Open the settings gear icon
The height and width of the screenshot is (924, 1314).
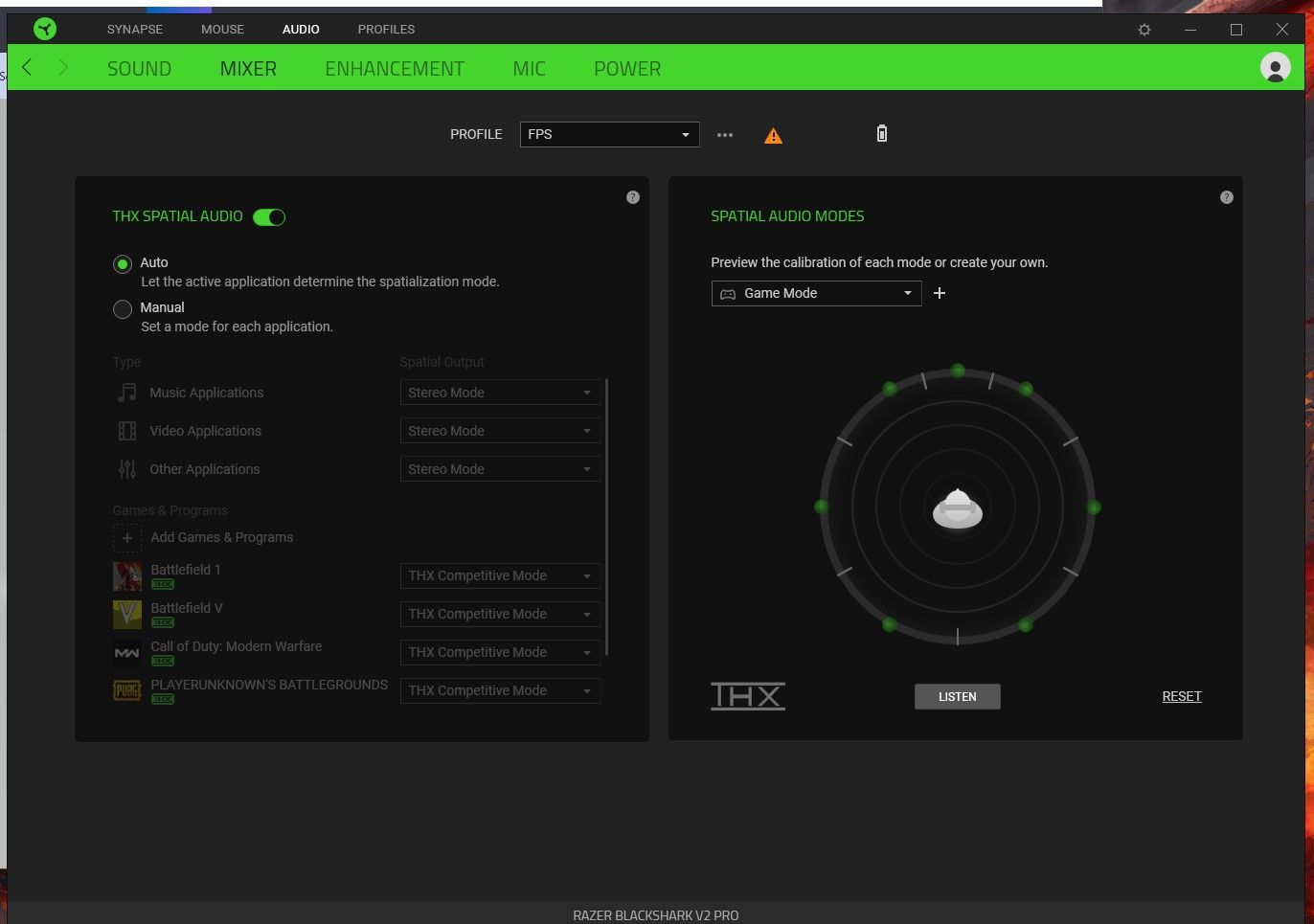(1144, 30)
